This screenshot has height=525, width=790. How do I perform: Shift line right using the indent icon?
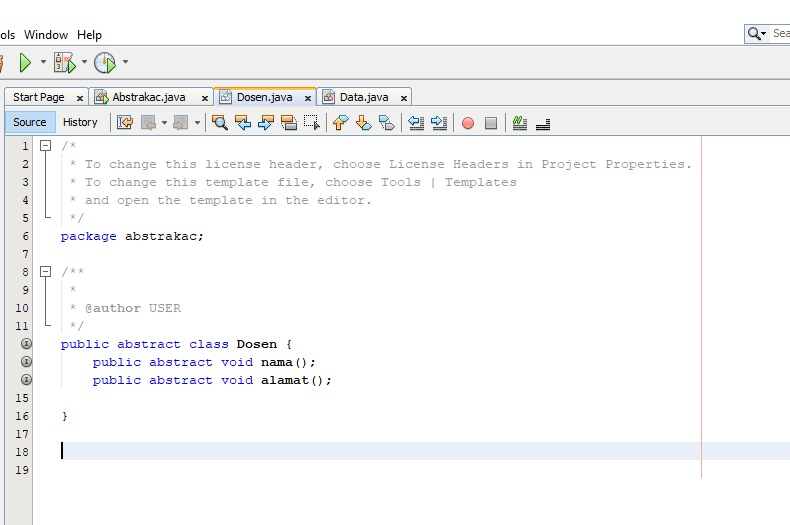(439, 123)
